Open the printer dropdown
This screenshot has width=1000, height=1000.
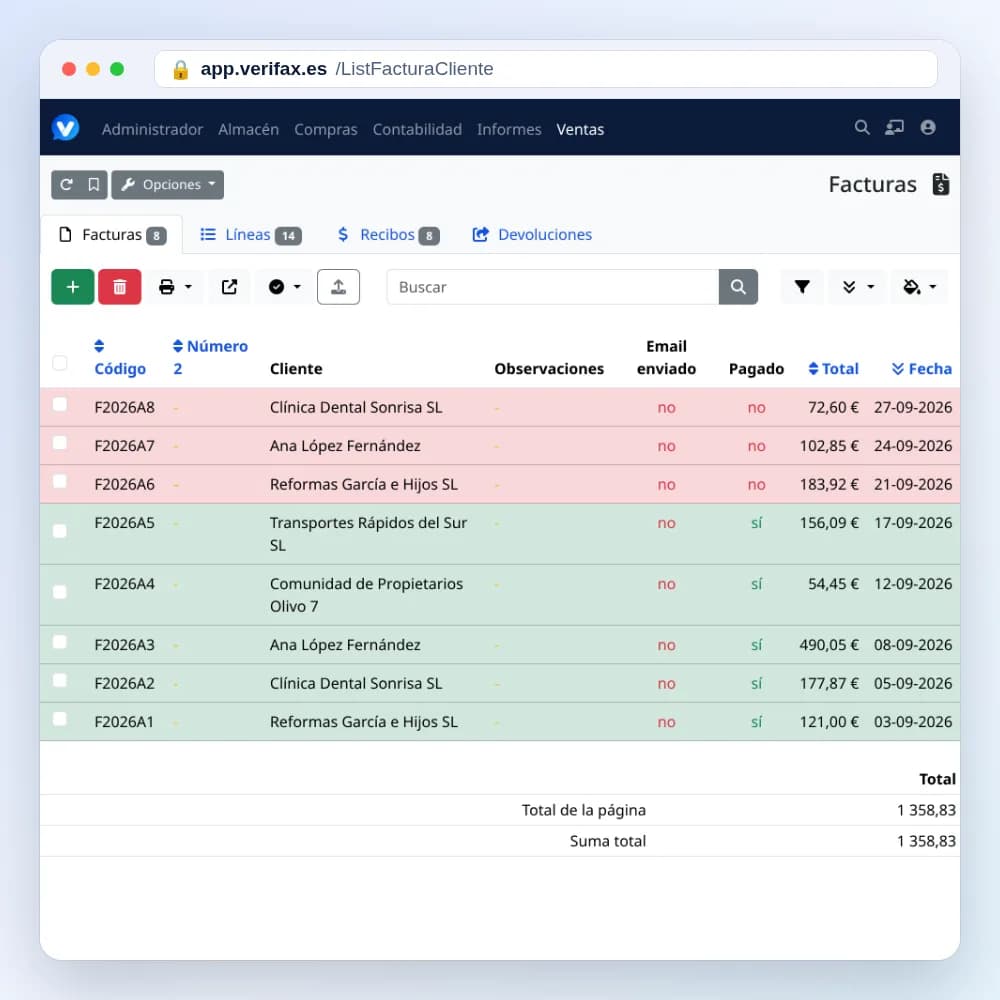pyautogui.click(x=175, y=287)
